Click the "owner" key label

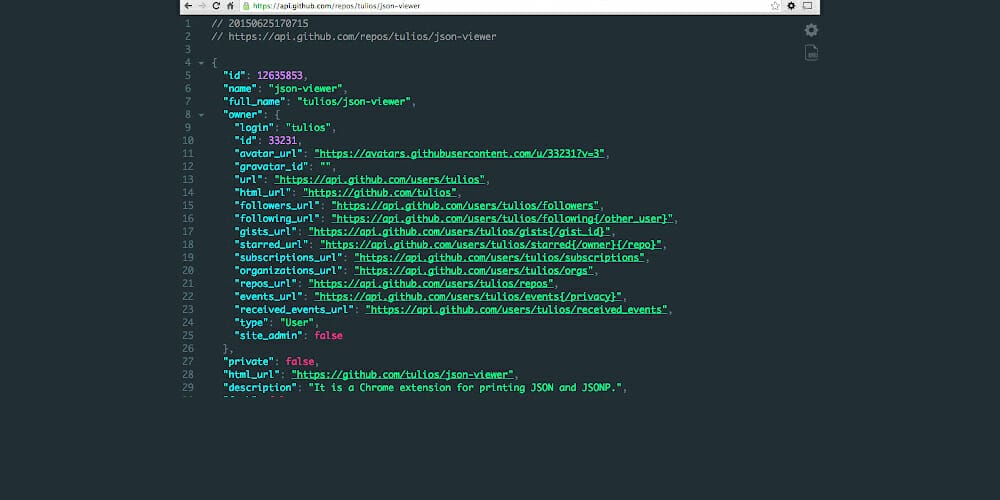tap(242, 115)
